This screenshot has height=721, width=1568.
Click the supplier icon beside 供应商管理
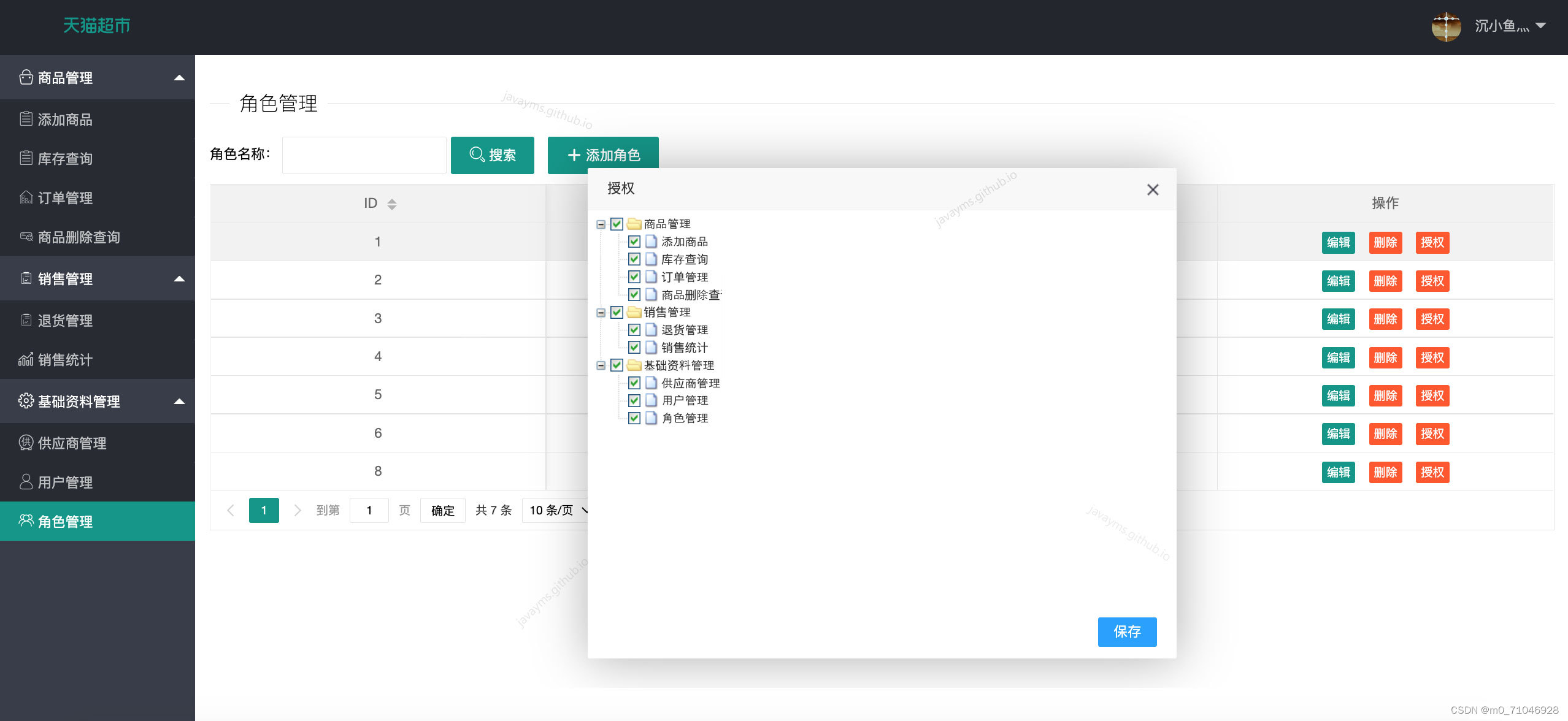pyautogui.click(x=26, y=443)
